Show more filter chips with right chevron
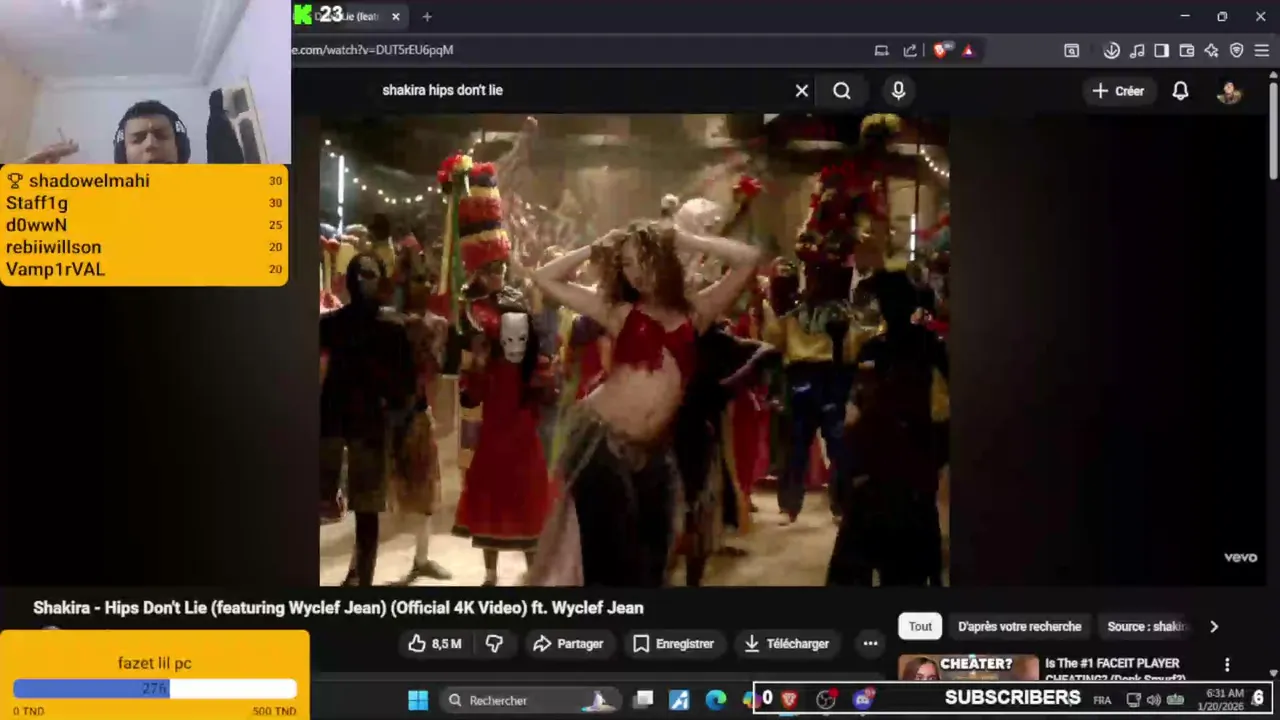Screen dimensions: 1280x720 [1214, 627]
